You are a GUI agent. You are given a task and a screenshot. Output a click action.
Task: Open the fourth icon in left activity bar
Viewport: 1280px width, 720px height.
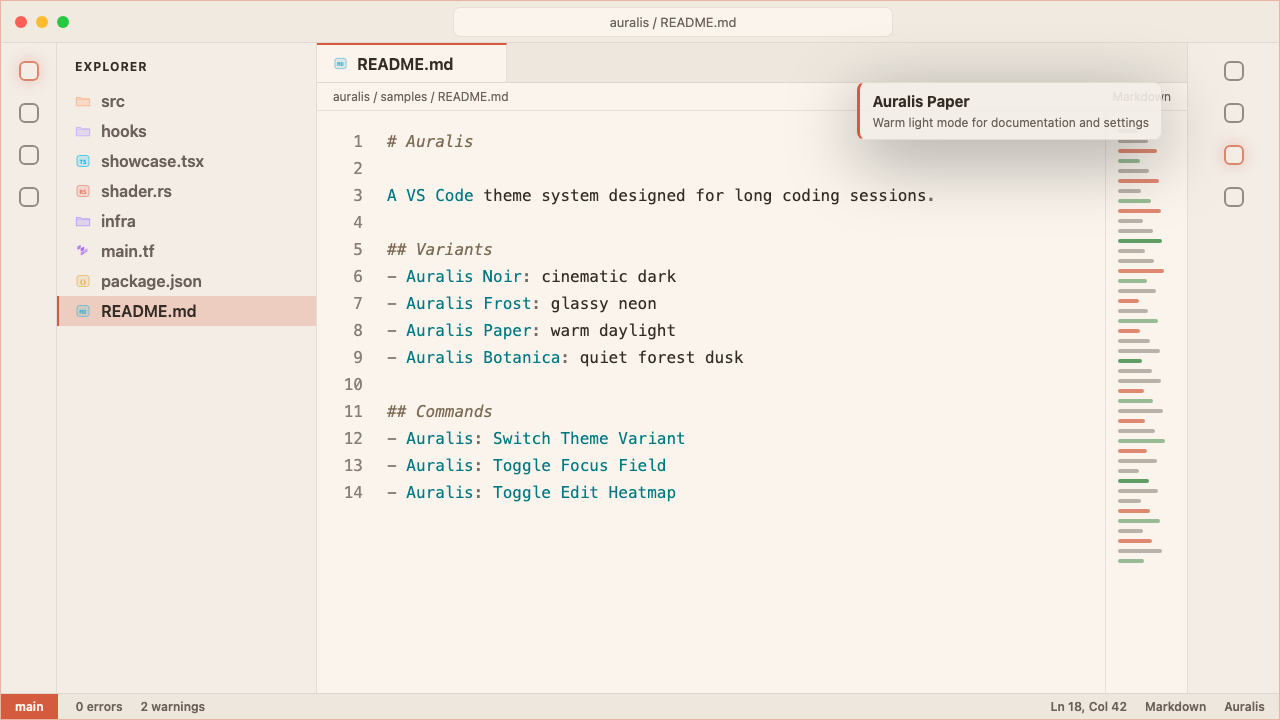[29, 197]
